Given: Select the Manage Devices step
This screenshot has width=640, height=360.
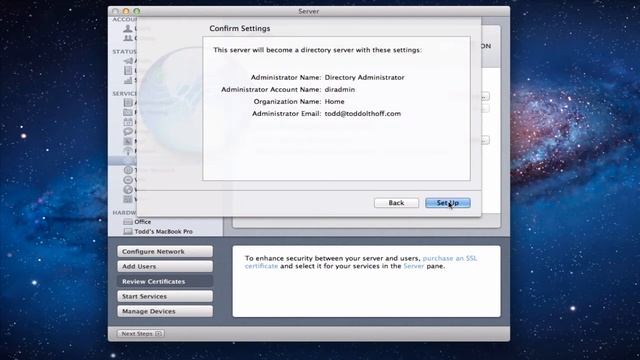Looking at the screenshot, I should pyautogui.click(x=165, y=311).
